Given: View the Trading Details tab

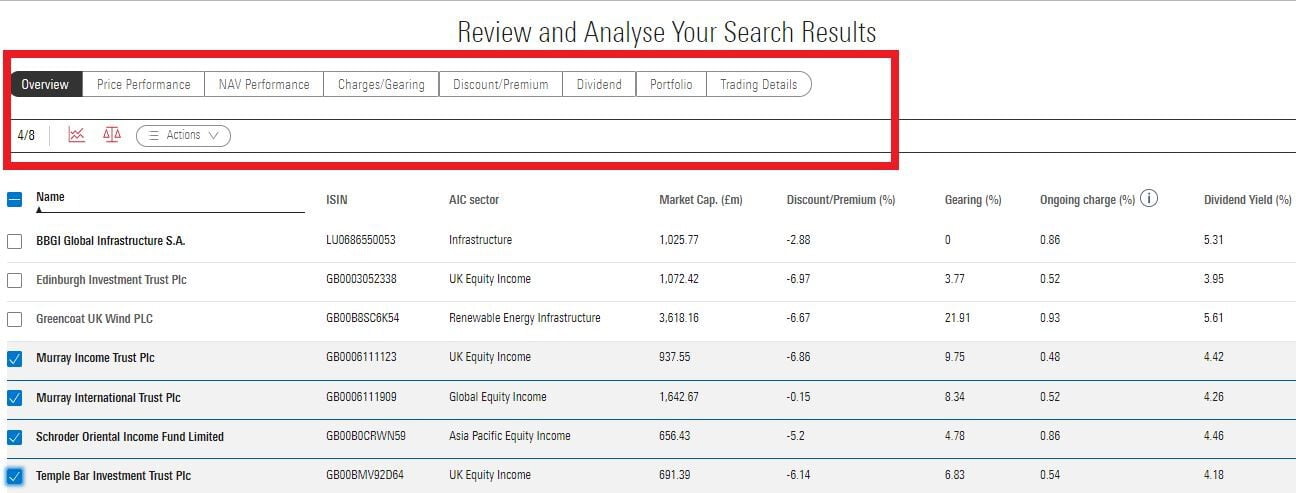Looking at the screenshot, I should click(759, 84).
